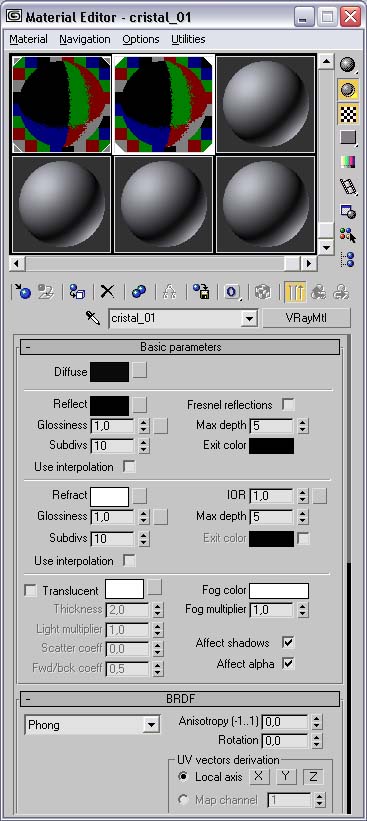This screenshot has height=821, width=367.
Task: Toggle Use interpolation under Refract
Action: 129,561
